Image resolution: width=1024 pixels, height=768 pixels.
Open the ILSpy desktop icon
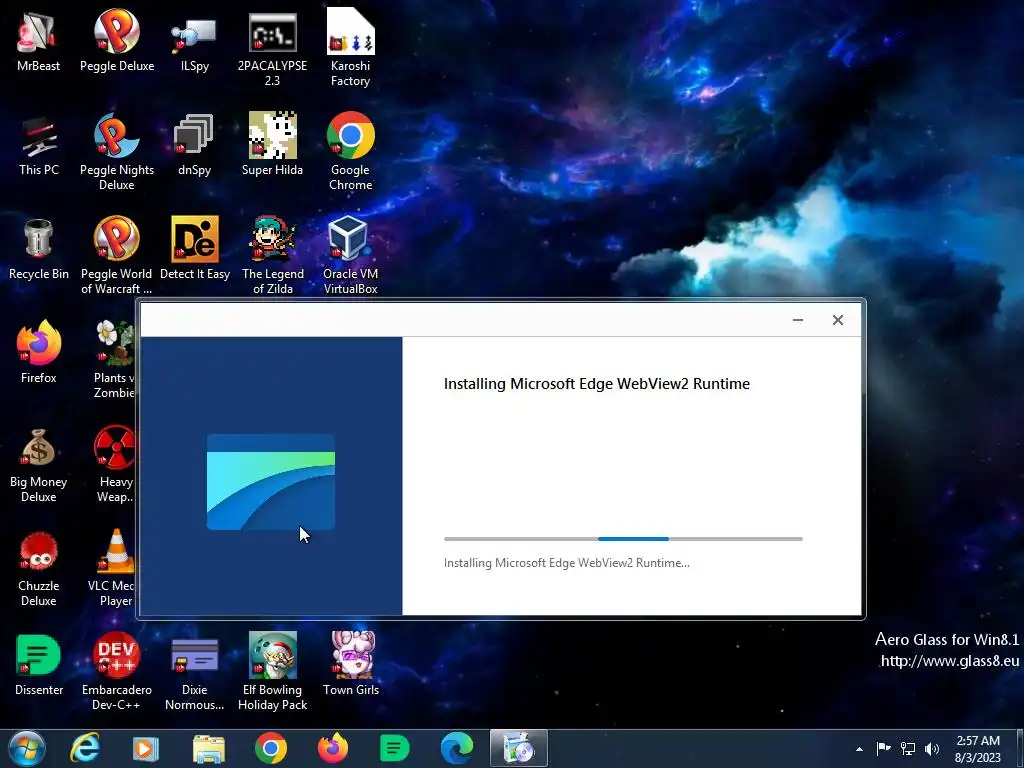(195, 40)
